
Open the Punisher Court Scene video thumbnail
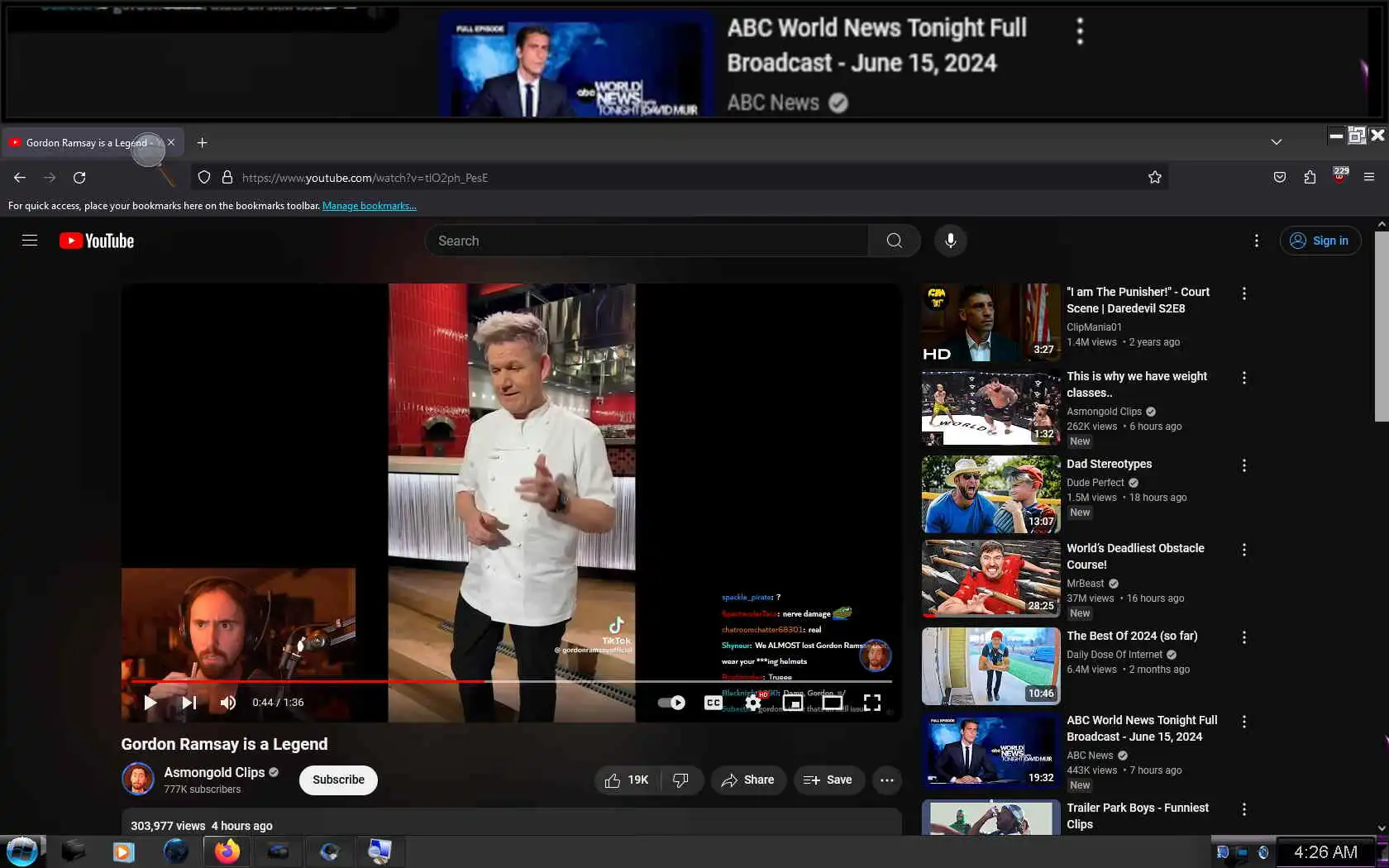point(991,322)
